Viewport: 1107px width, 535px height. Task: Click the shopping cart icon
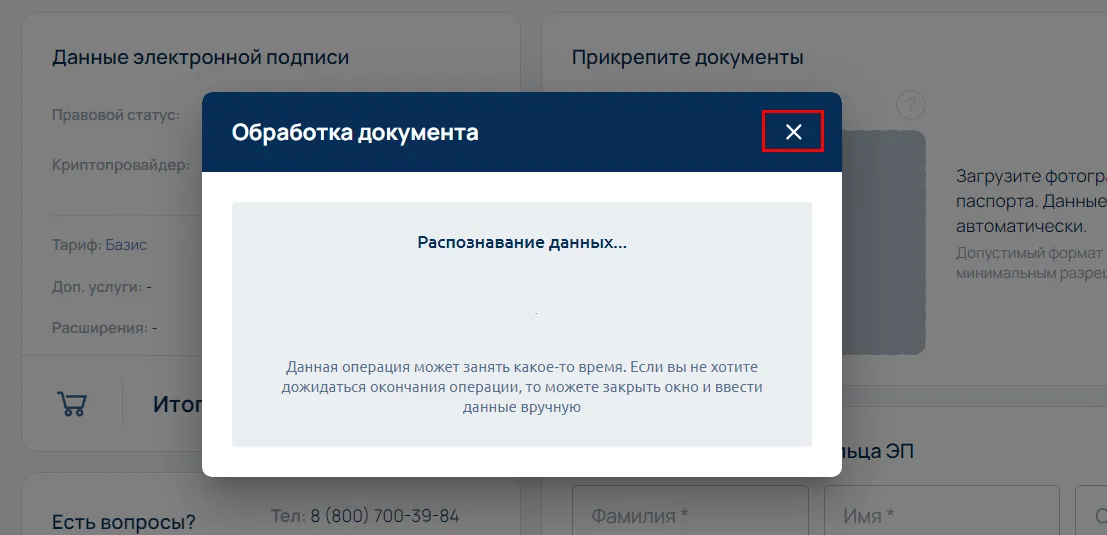click(72, 403)
